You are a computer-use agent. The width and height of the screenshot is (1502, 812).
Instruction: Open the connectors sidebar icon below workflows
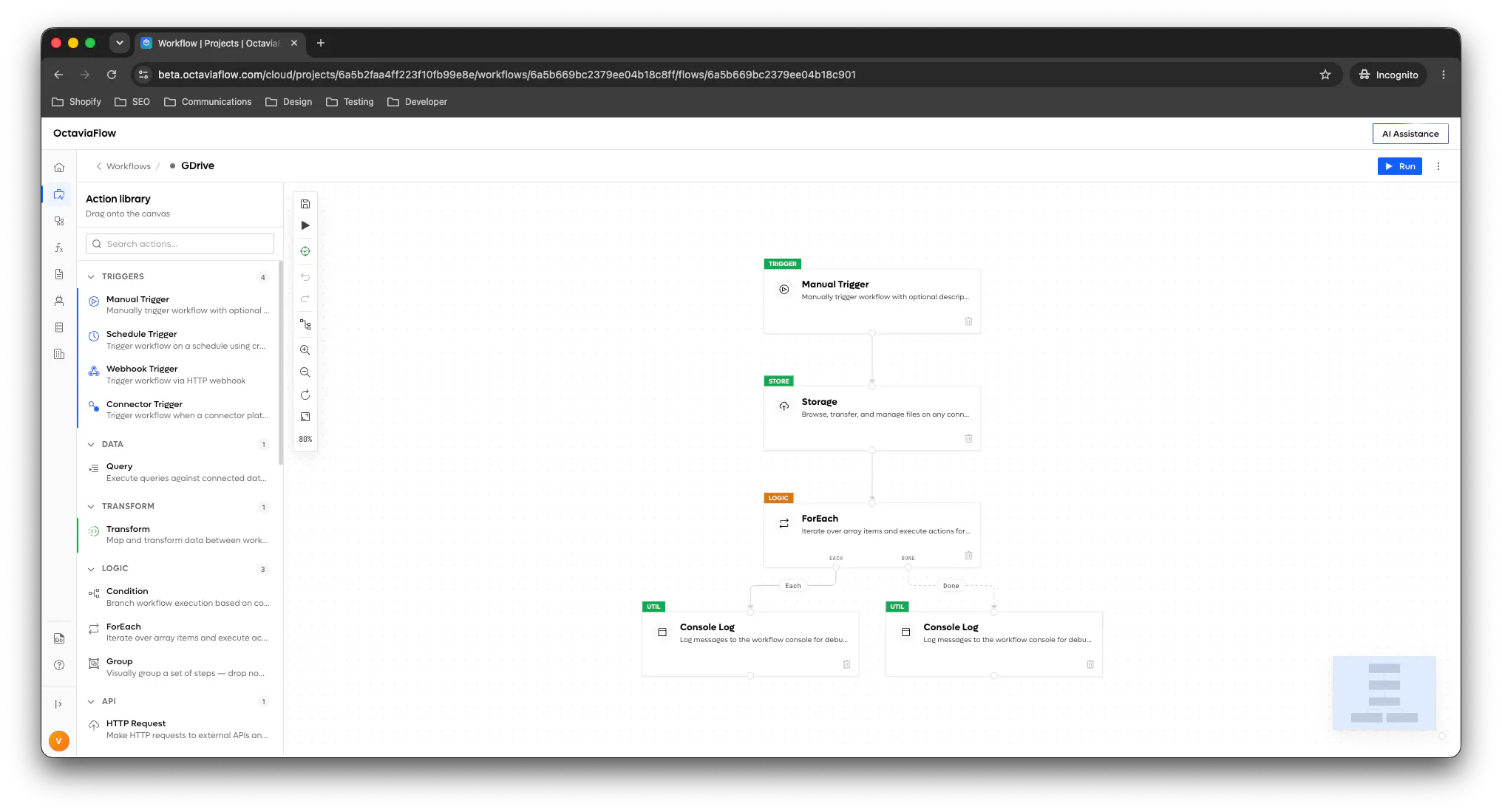(59, 221)
